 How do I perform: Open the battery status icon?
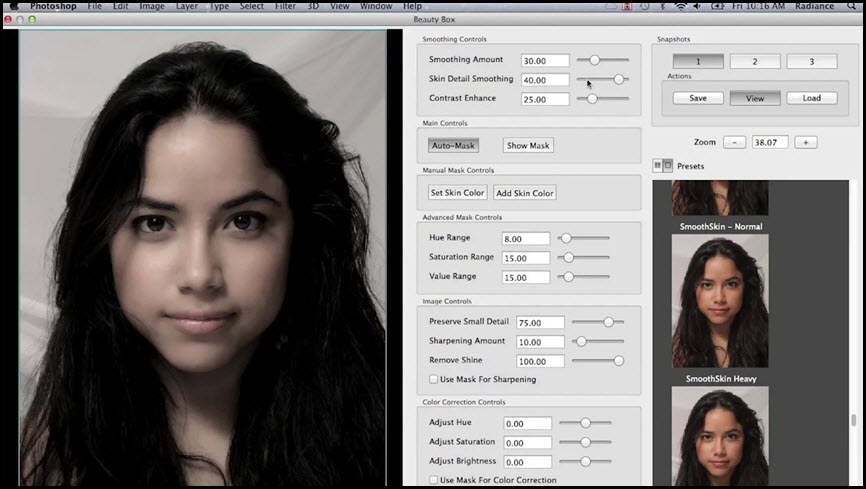click(x=717, y=6)
